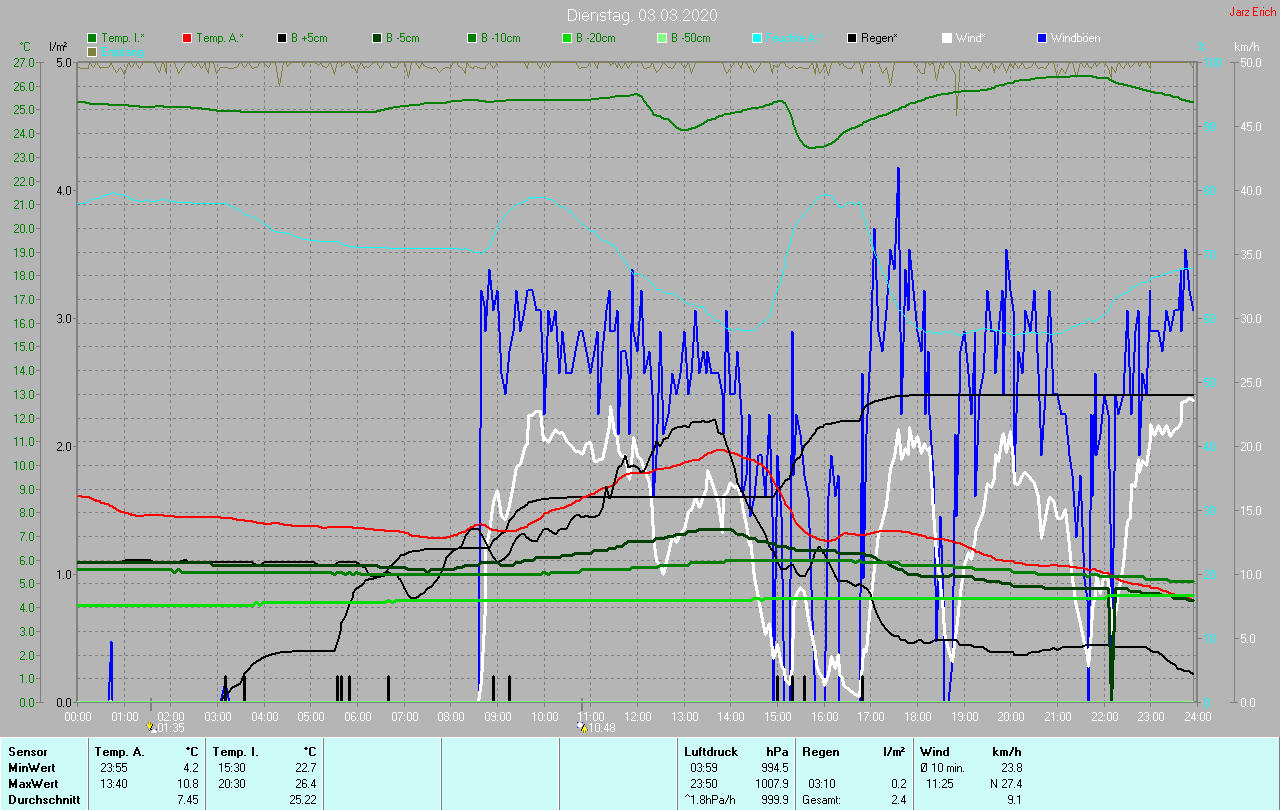Click the white Wind legend swatch

point(946,38)
